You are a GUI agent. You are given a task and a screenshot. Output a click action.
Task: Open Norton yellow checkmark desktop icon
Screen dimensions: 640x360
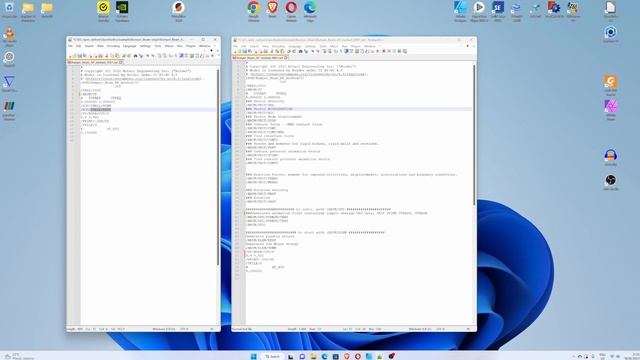click(103, 8)
